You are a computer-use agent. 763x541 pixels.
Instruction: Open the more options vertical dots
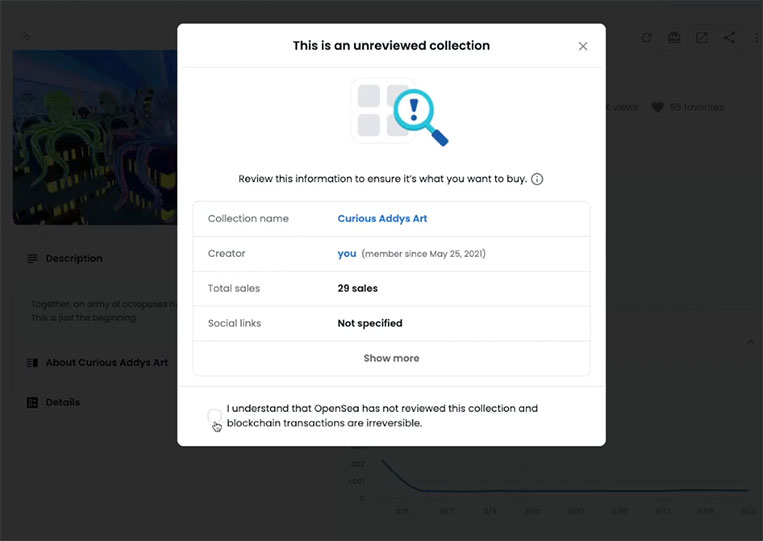coord(756,37)
